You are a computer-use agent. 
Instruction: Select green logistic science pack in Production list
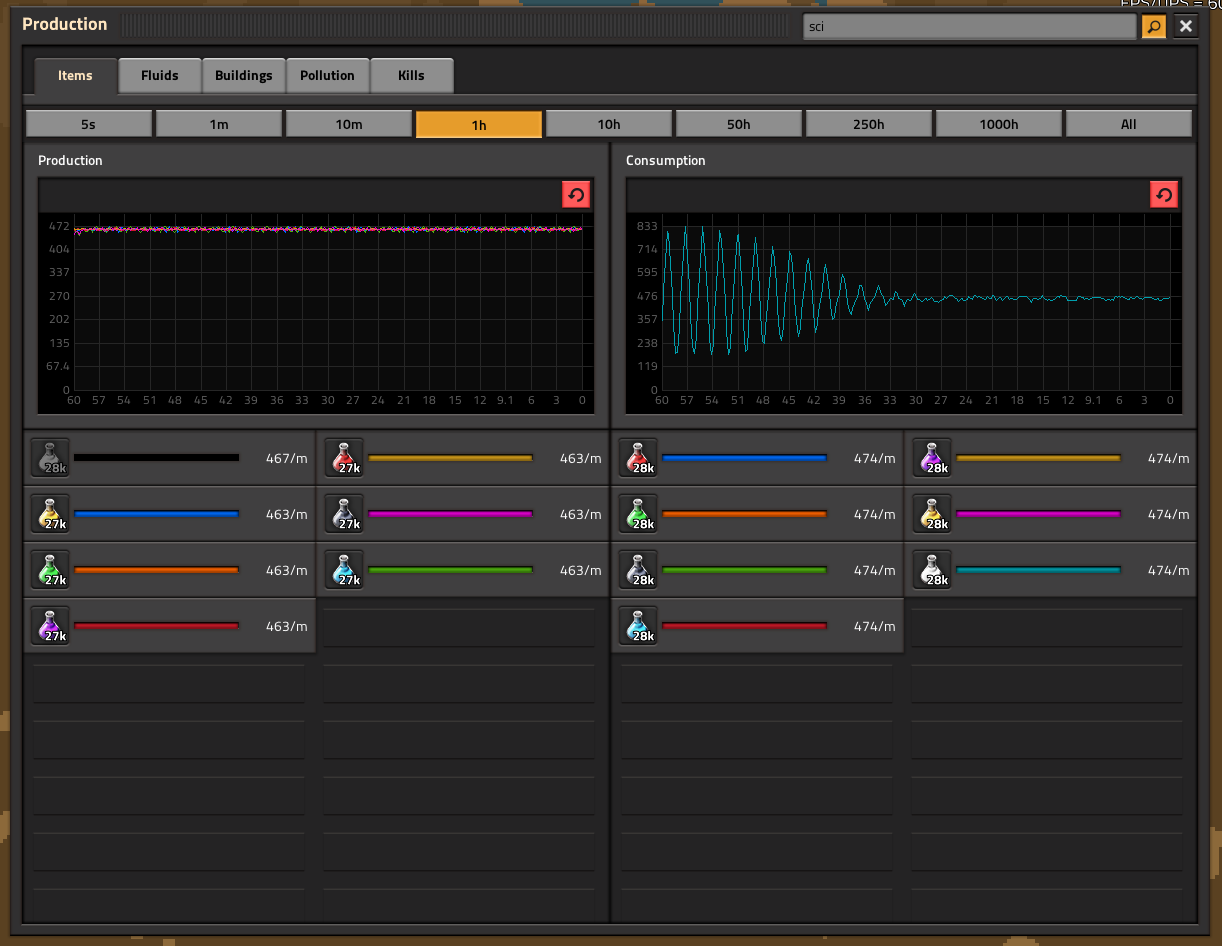point(50,570)
